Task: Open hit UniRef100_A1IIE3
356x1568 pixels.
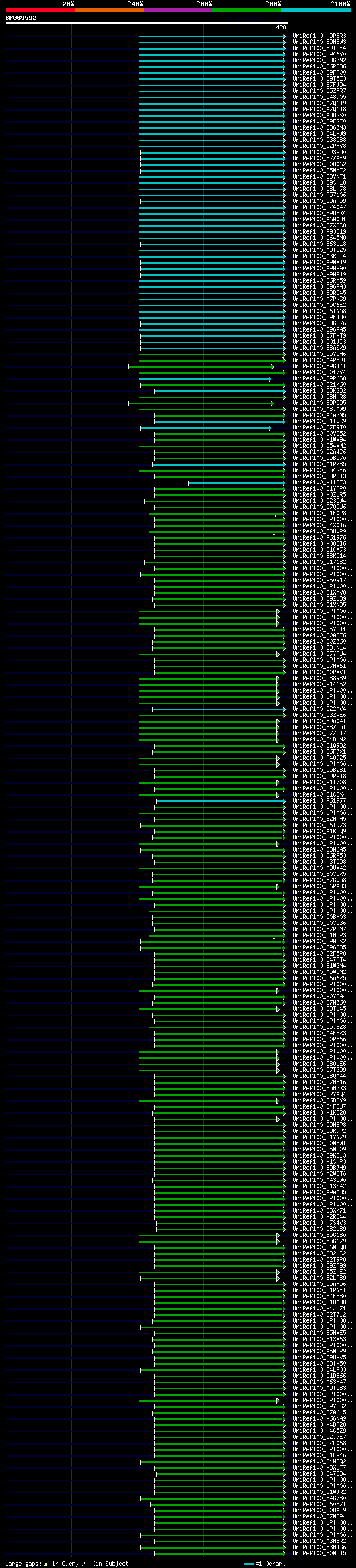Action: coord(319,483)
